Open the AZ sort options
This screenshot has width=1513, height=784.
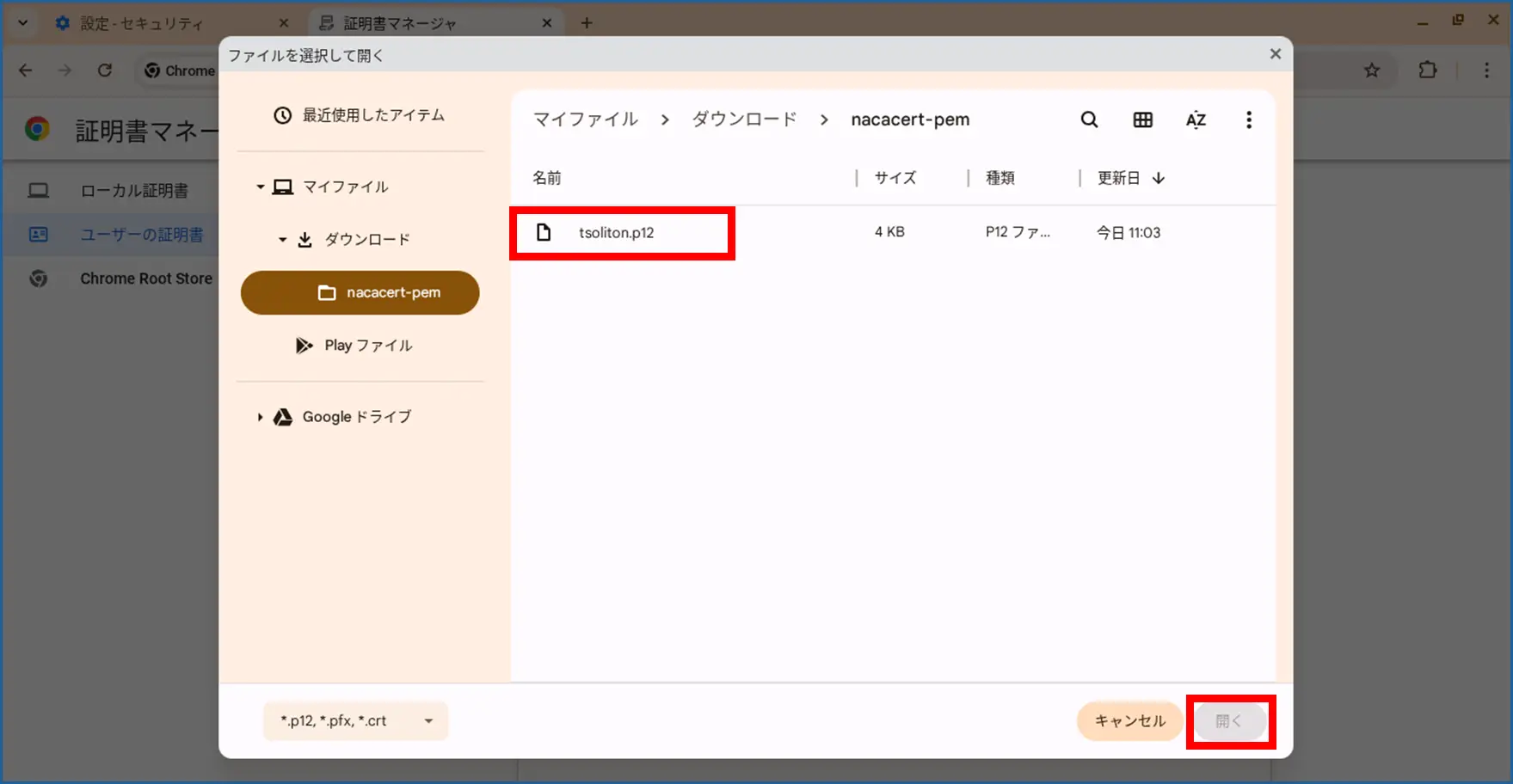(1196, 119)
